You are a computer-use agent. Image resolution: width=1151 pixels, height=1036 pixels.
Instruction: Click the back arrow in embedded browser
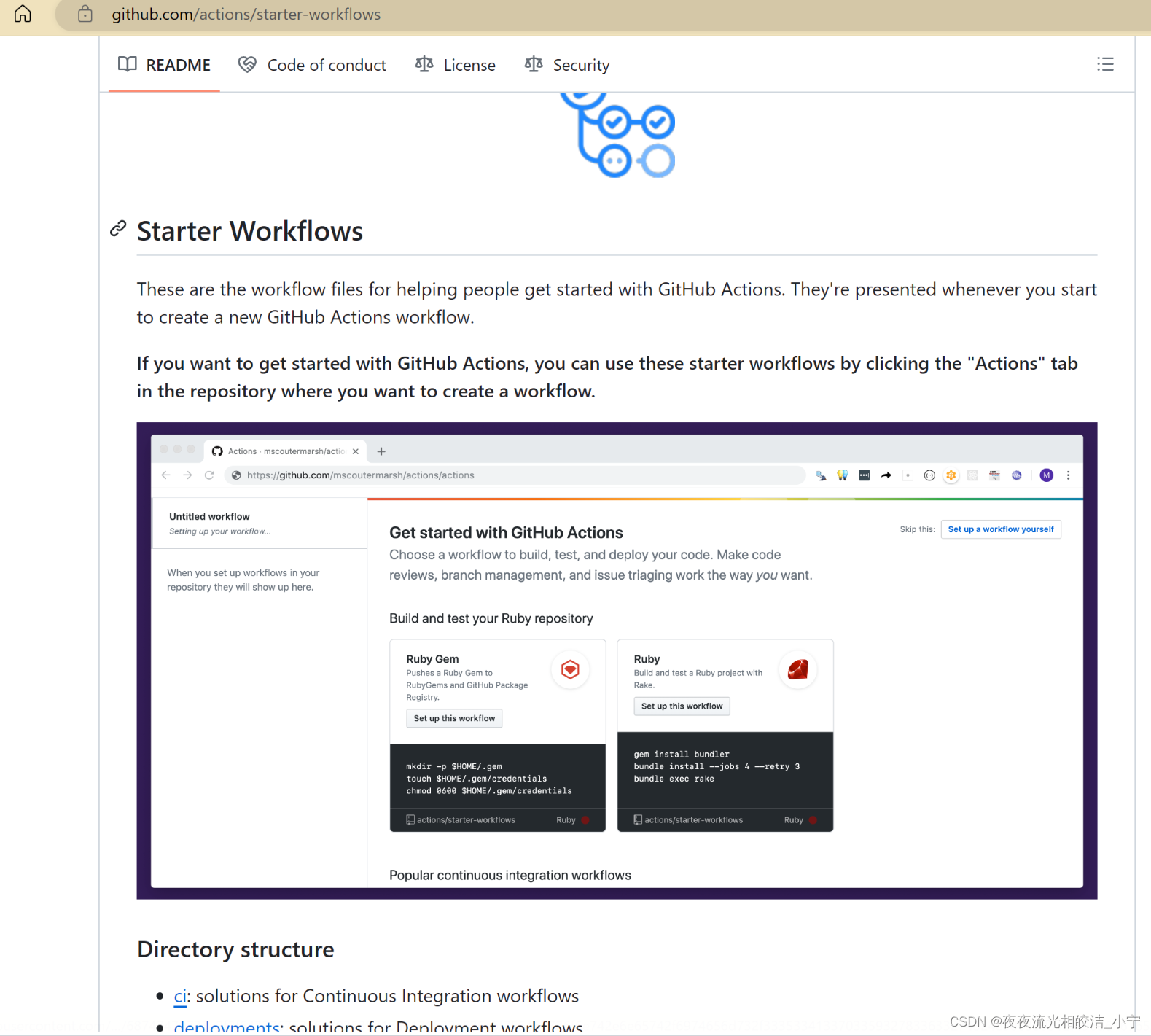pyautogui.click(x=166, y=475)
